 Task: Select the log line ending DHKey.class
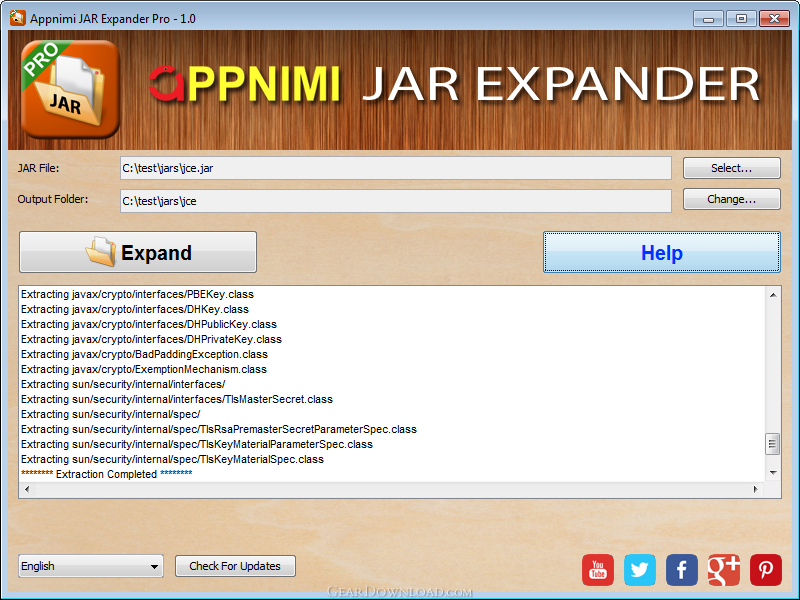[x=135, y=309]
